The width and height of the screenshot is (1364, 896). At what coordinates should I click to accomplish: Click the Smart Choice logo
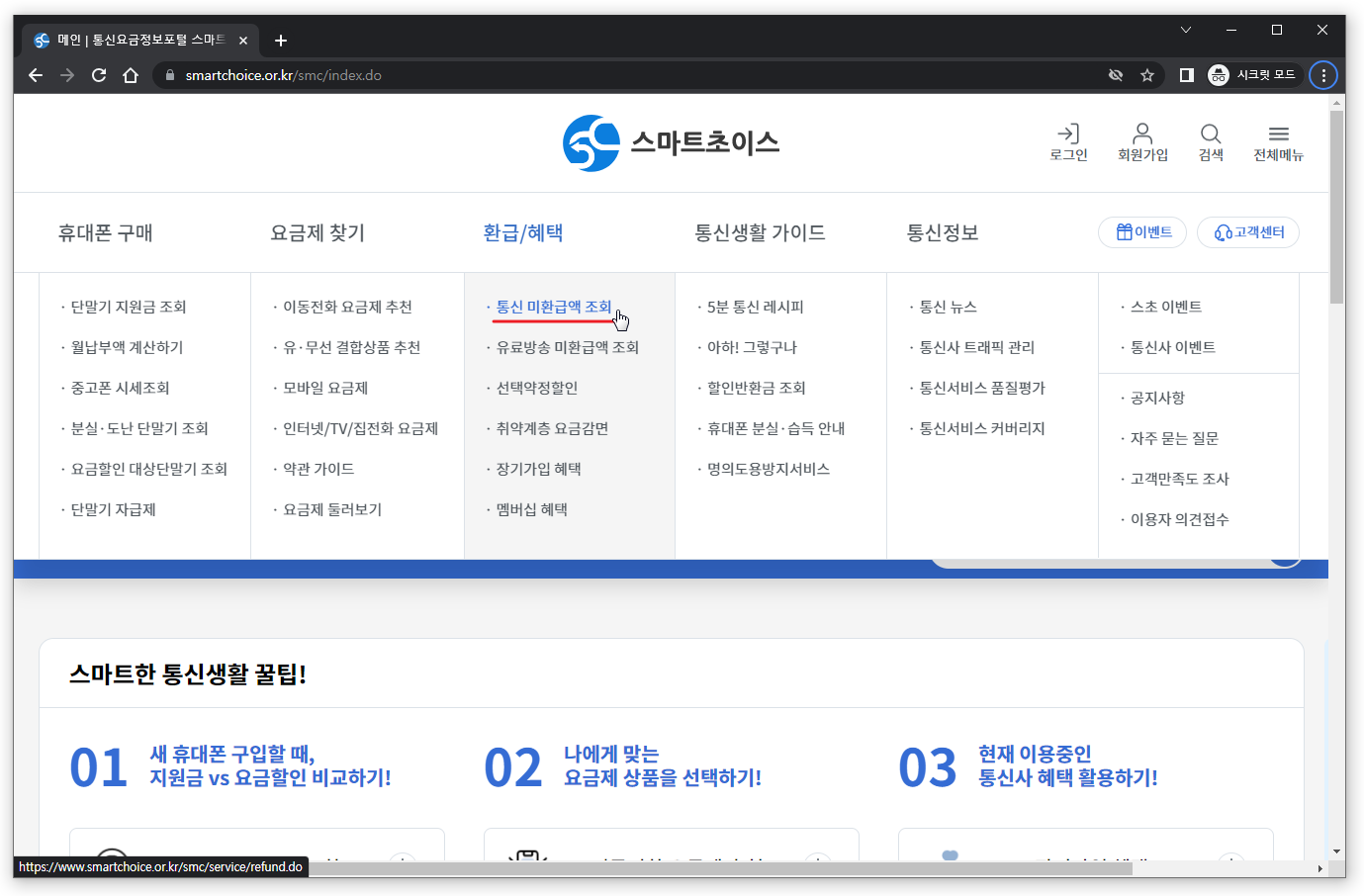click(671, 143)
